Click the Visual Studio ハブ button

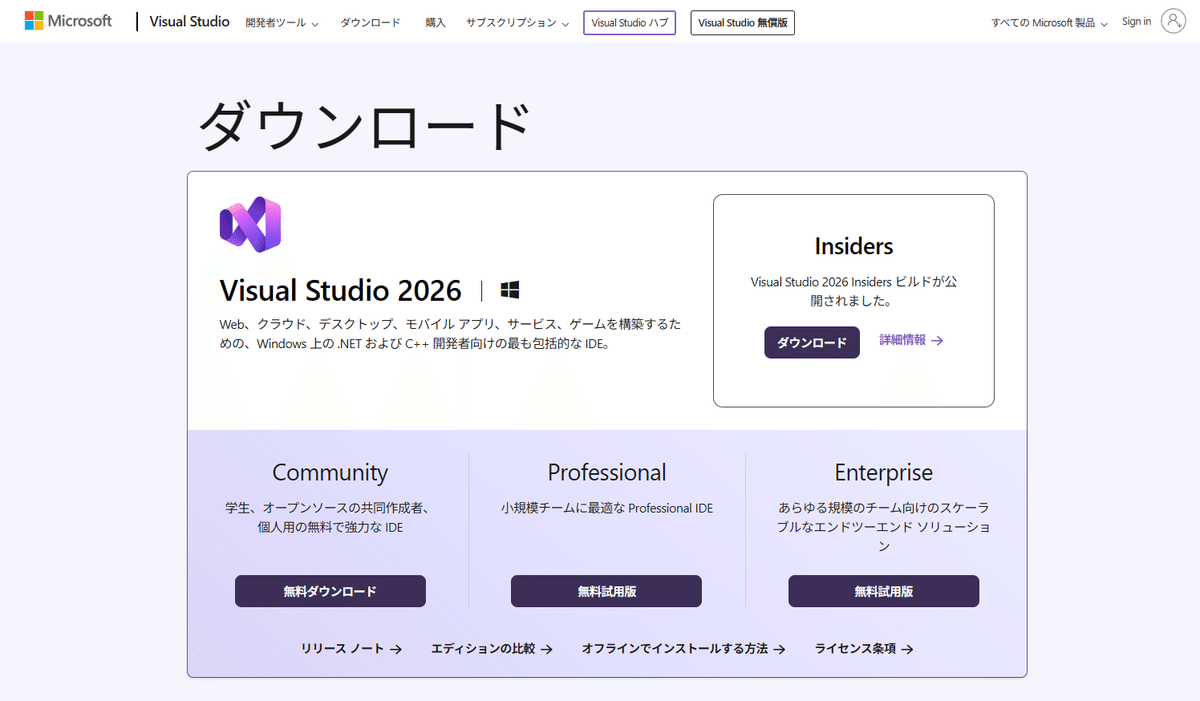click(x=630, y=22)
